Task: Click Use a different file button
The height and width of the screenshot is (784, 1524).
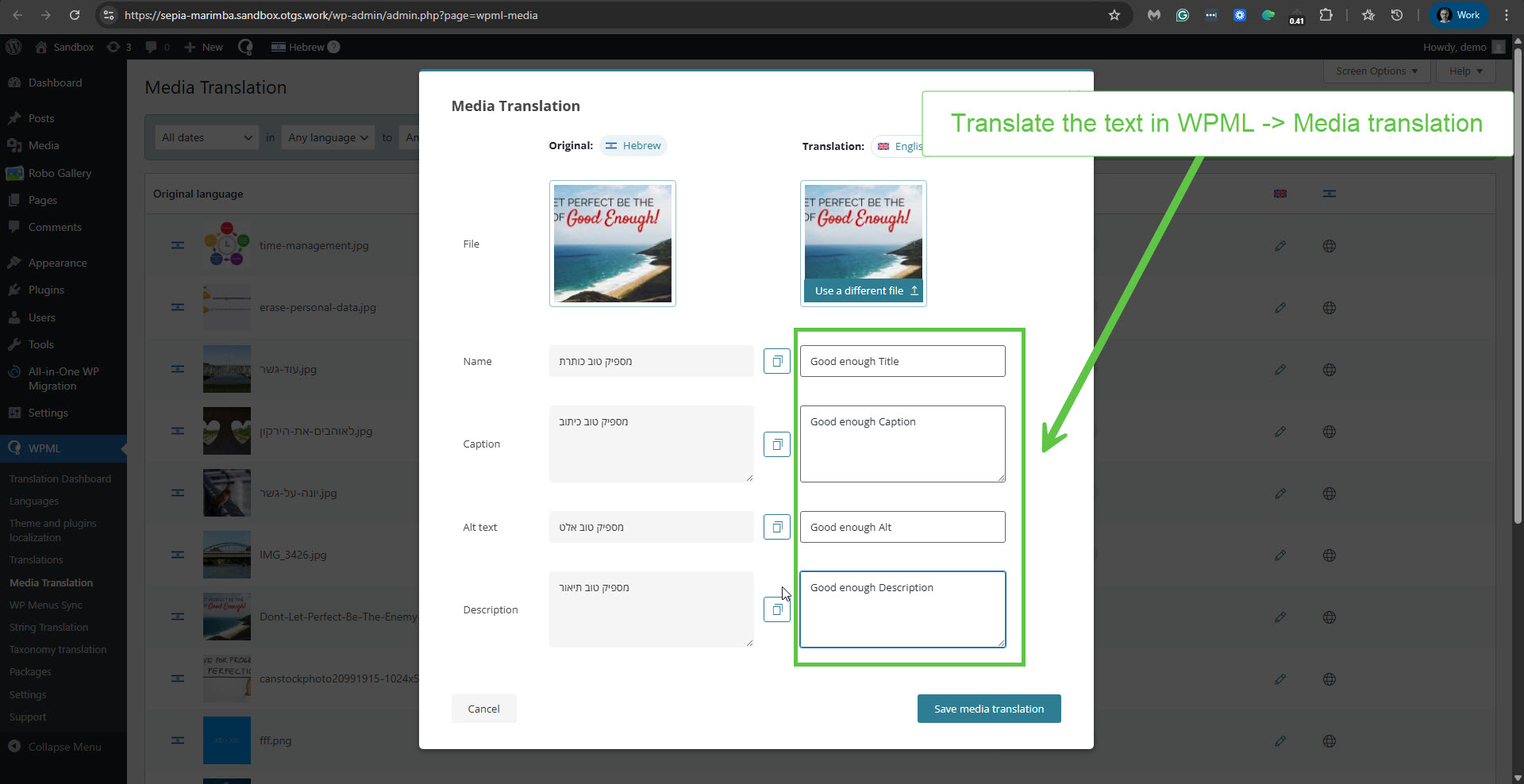Action: pyautogui.click(x=864, y=290)
